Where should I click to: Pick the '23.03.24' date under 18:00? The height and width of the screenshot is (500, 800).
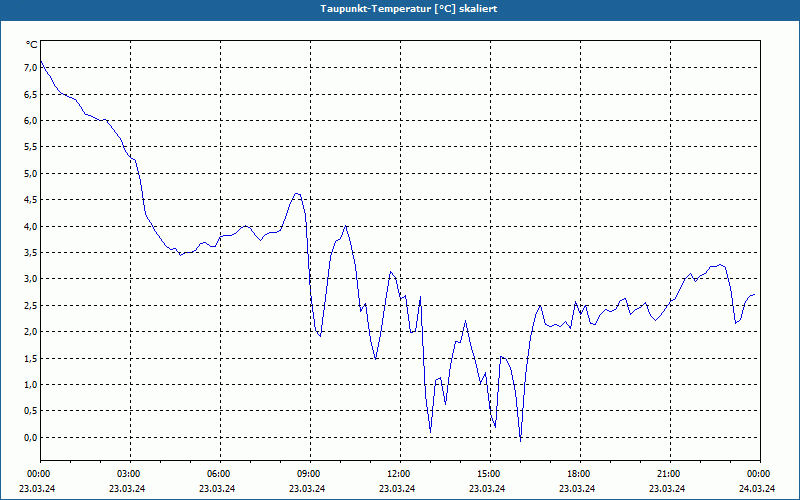[x=577, y=488]
